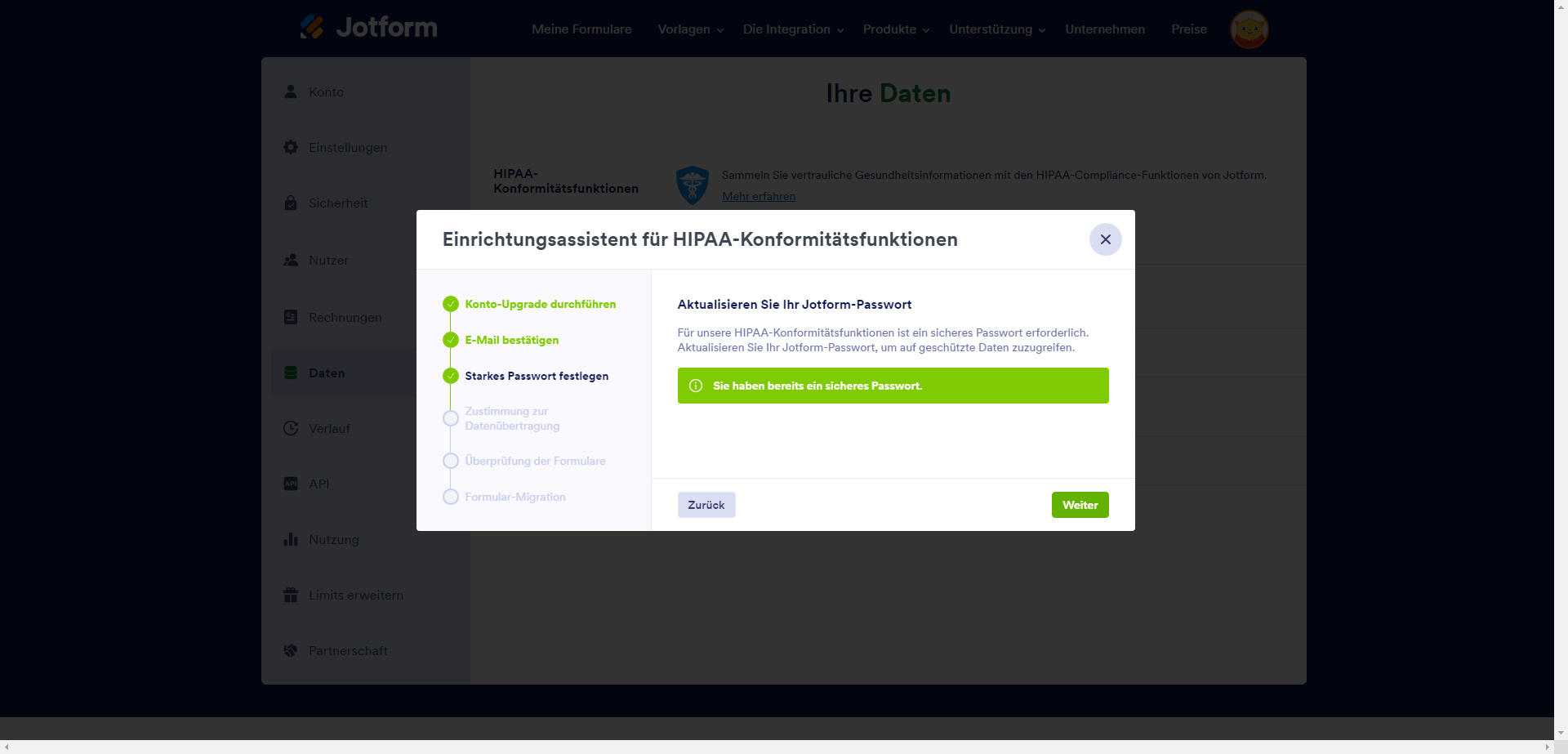
Task: Click the Verlauf history clock icon
Action: (x=291, y=428)
